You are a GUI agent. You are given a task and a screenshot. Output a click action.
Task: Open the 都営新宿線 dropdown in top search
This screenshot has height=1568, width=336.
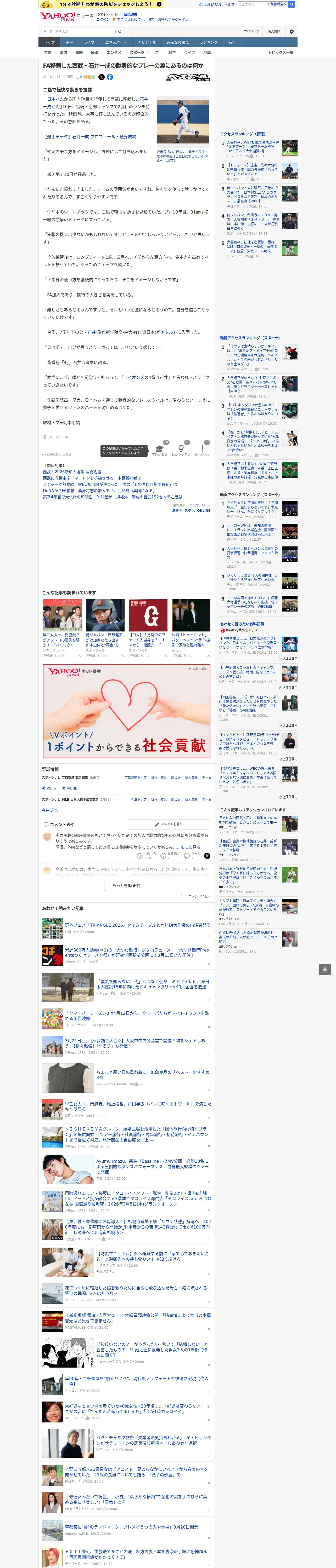point(276,4)
